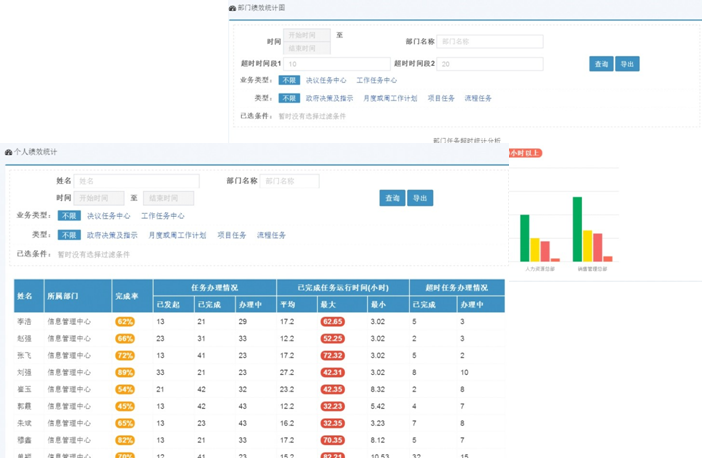Image resolution: width=702 pixels, height=458 pixels.
Task: Click the 54% completion rate badge
Action: point(125,390)
